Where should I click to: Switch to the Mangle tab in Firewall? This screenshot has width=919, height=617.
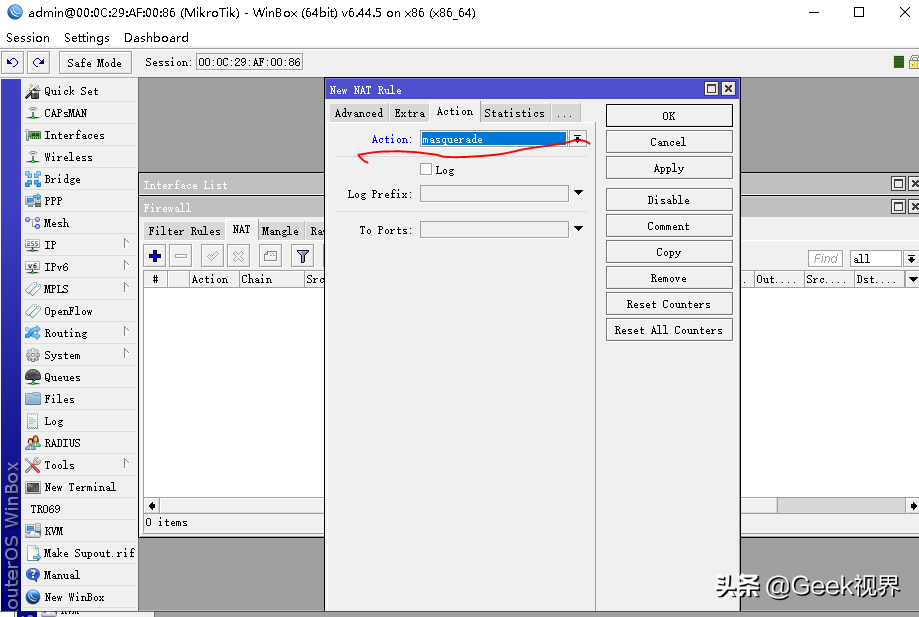click(x=280, y=231)
